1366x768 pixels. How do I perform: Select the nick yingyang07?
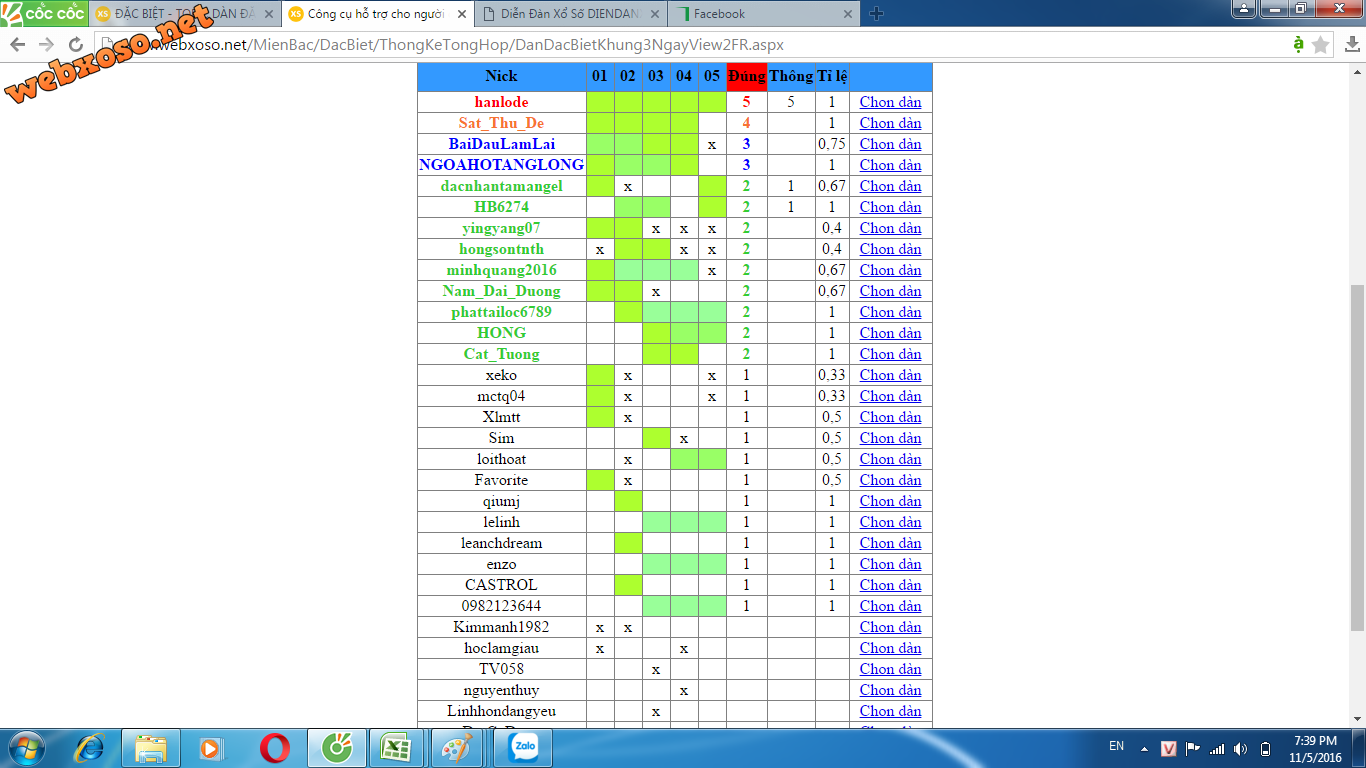[502, 228]
